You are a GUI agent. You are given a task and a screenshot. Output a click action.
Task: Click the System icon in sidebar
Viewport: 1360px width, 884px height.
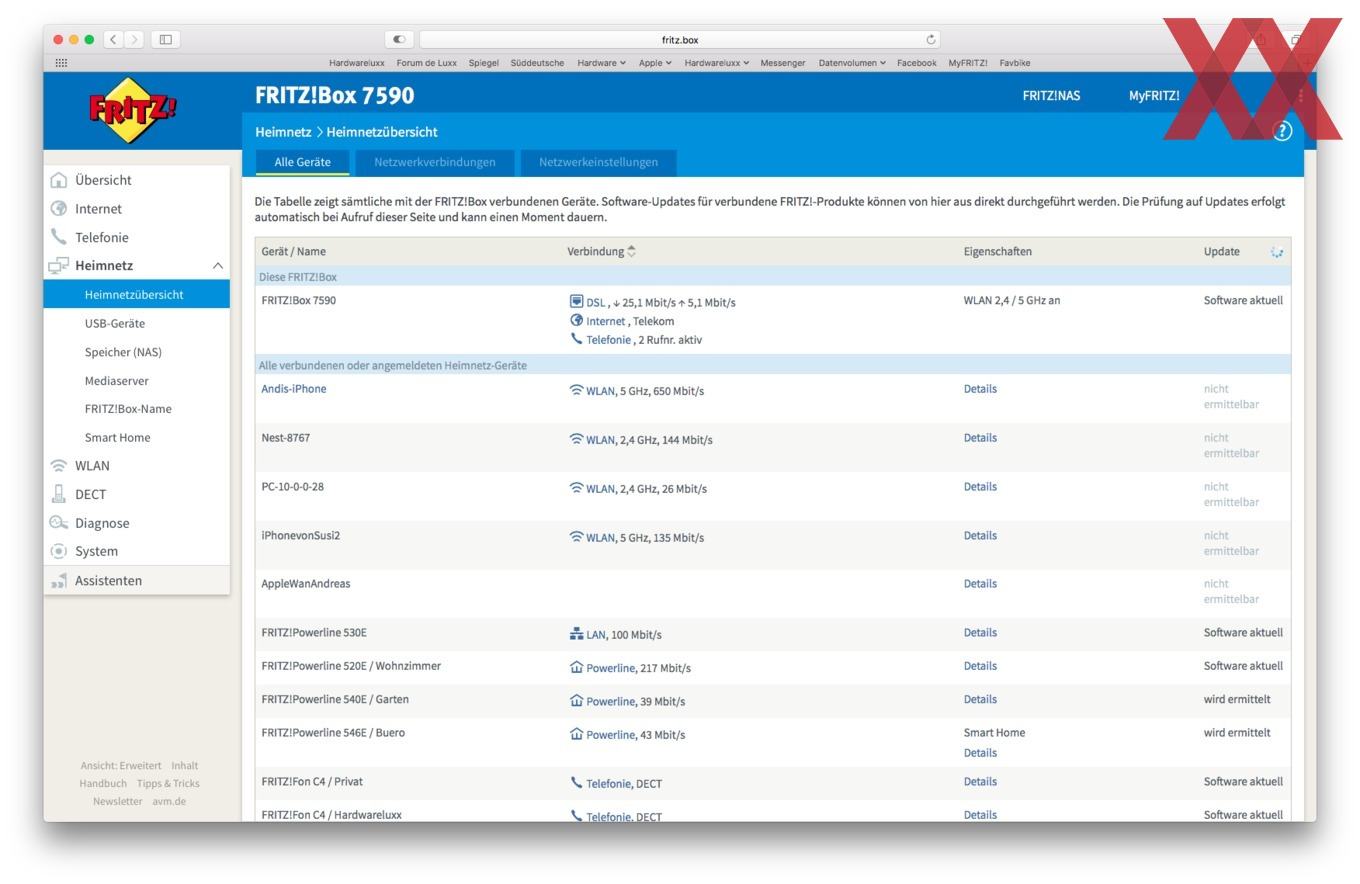[x=59, y=551]
